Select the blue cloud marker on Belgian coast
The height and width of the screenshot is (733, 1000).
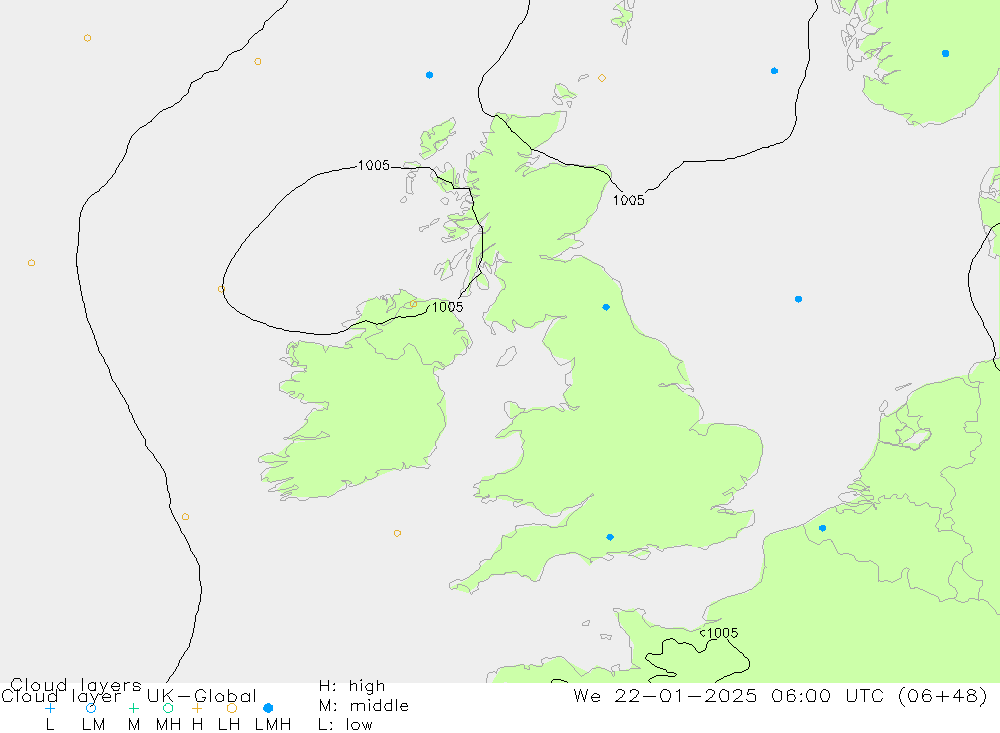tap(822, 528)
